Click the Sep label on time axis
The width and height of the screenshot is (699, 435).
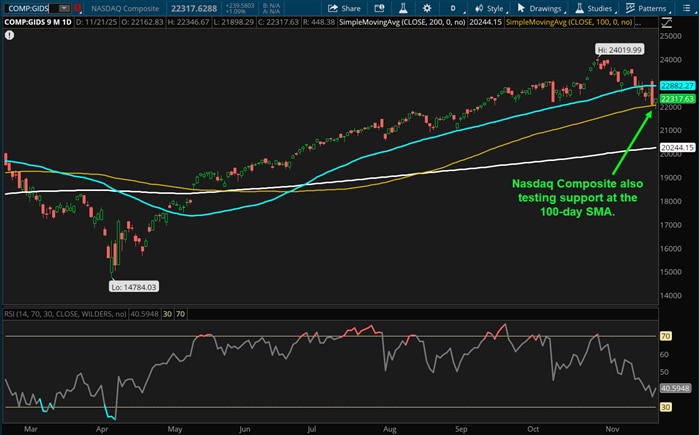[x=461, y=429]
